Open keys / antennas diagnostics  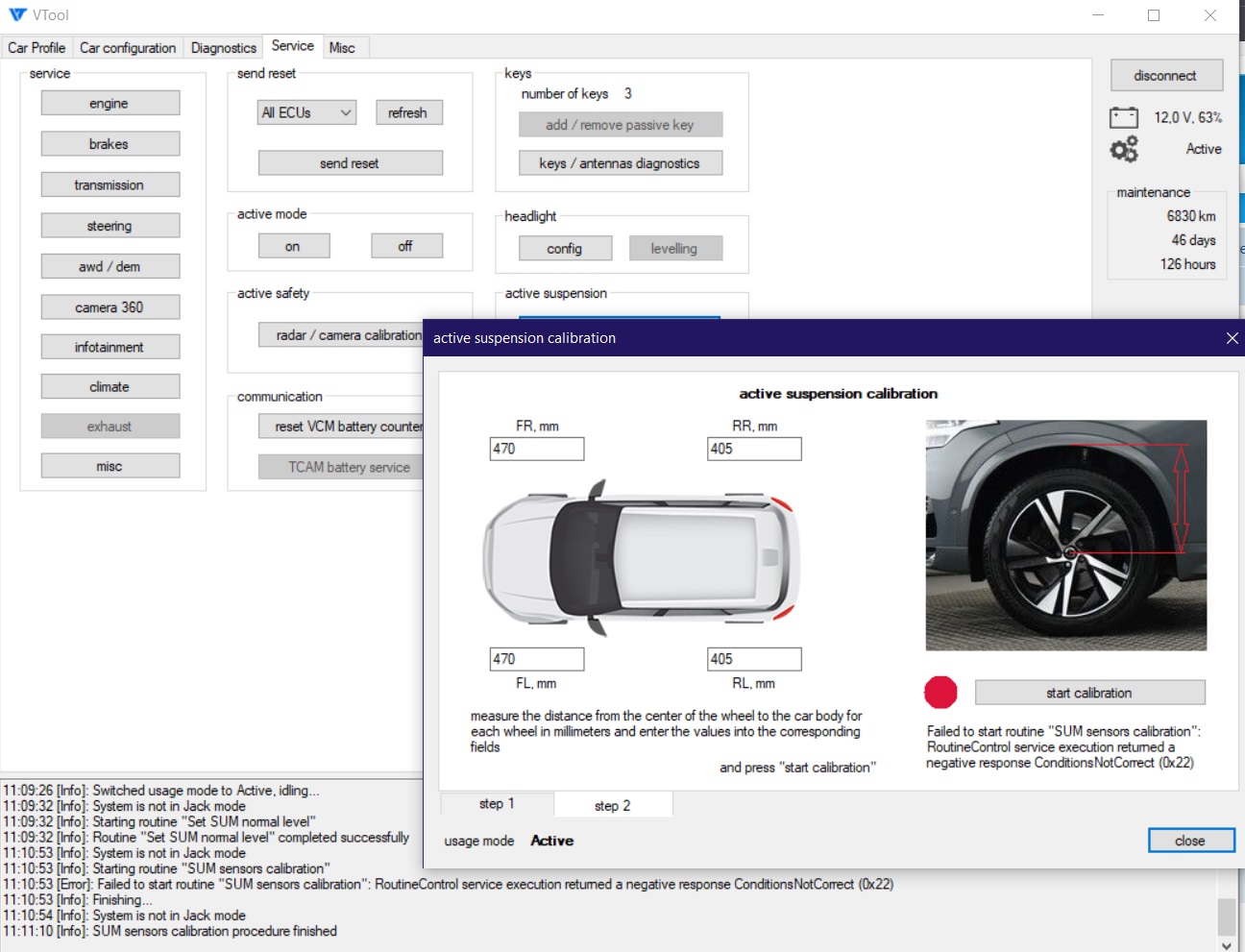(620, 163)
